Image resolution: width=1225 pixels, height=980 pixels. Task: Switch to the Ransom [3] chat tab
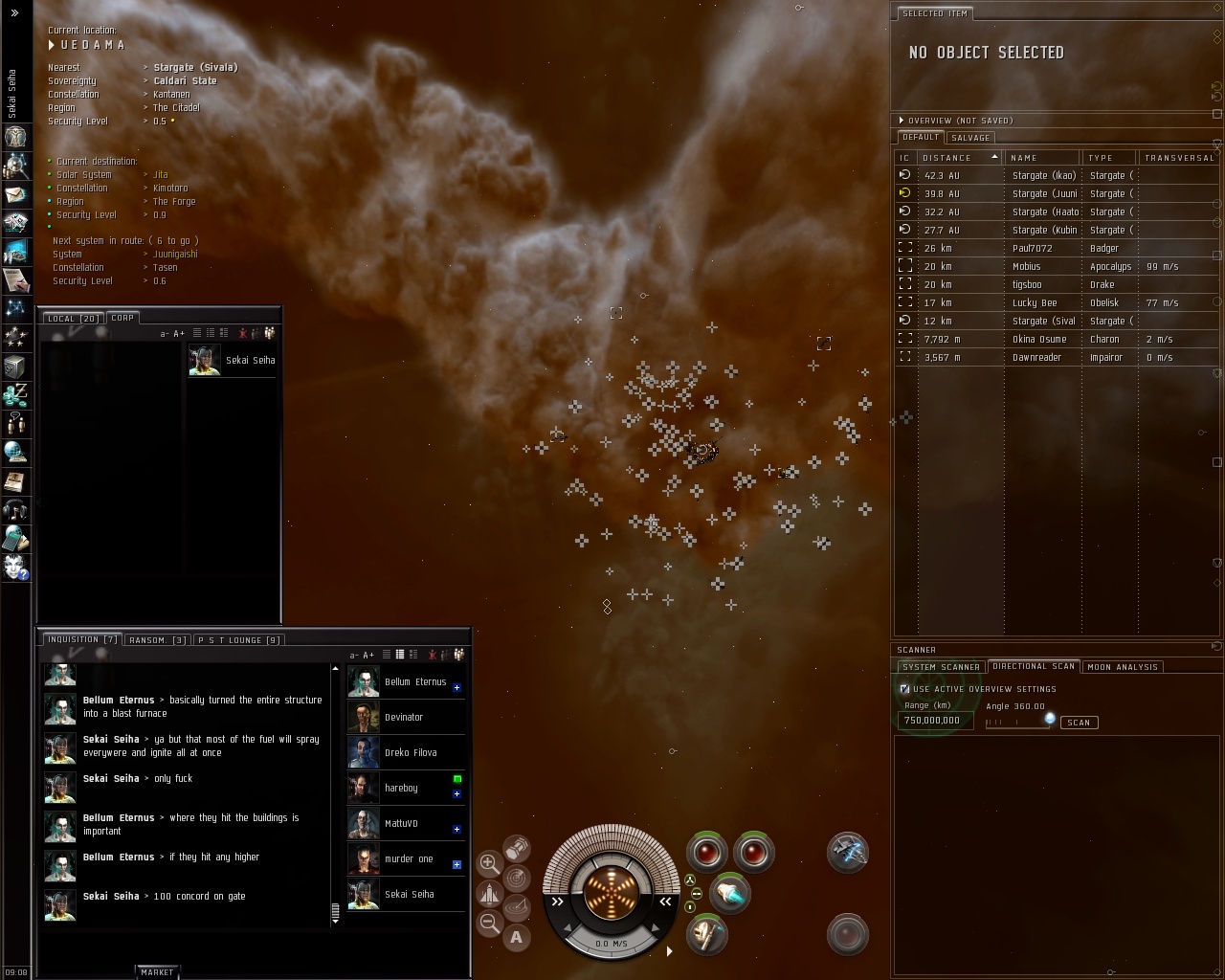coord(158,640)
